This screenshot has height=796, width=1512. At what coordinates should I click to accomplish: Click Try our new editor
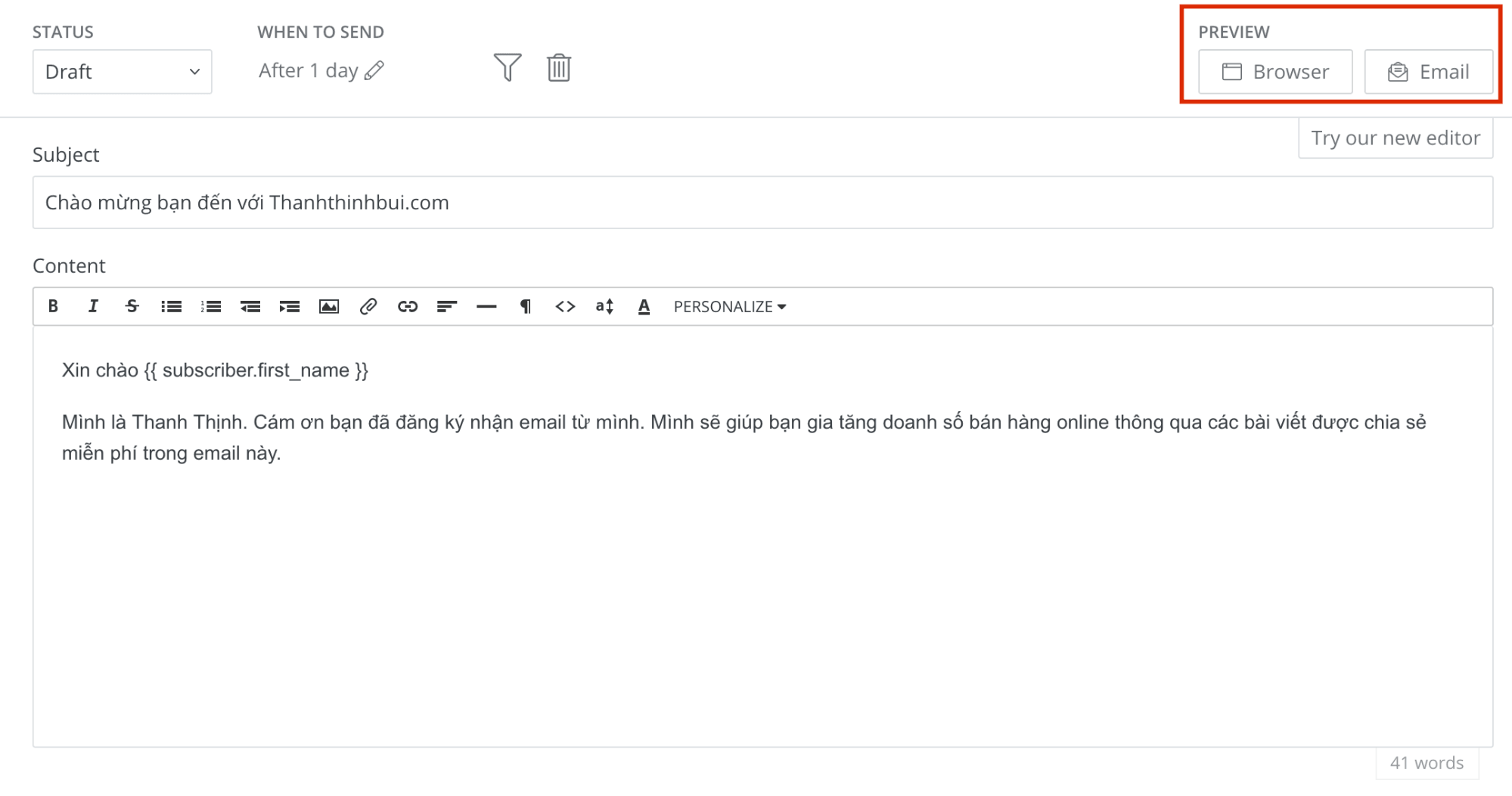click(1395, 138)
